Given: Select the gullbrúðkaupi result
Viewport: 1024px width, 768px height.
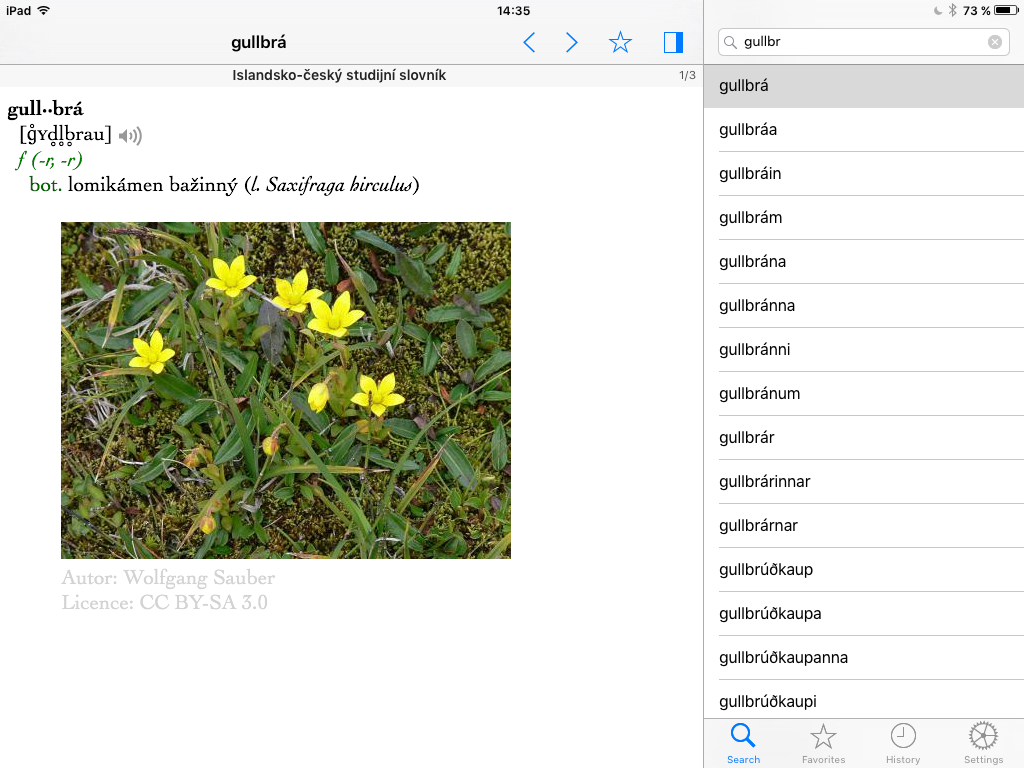Looking at the screenshot, I should [864, 700].
